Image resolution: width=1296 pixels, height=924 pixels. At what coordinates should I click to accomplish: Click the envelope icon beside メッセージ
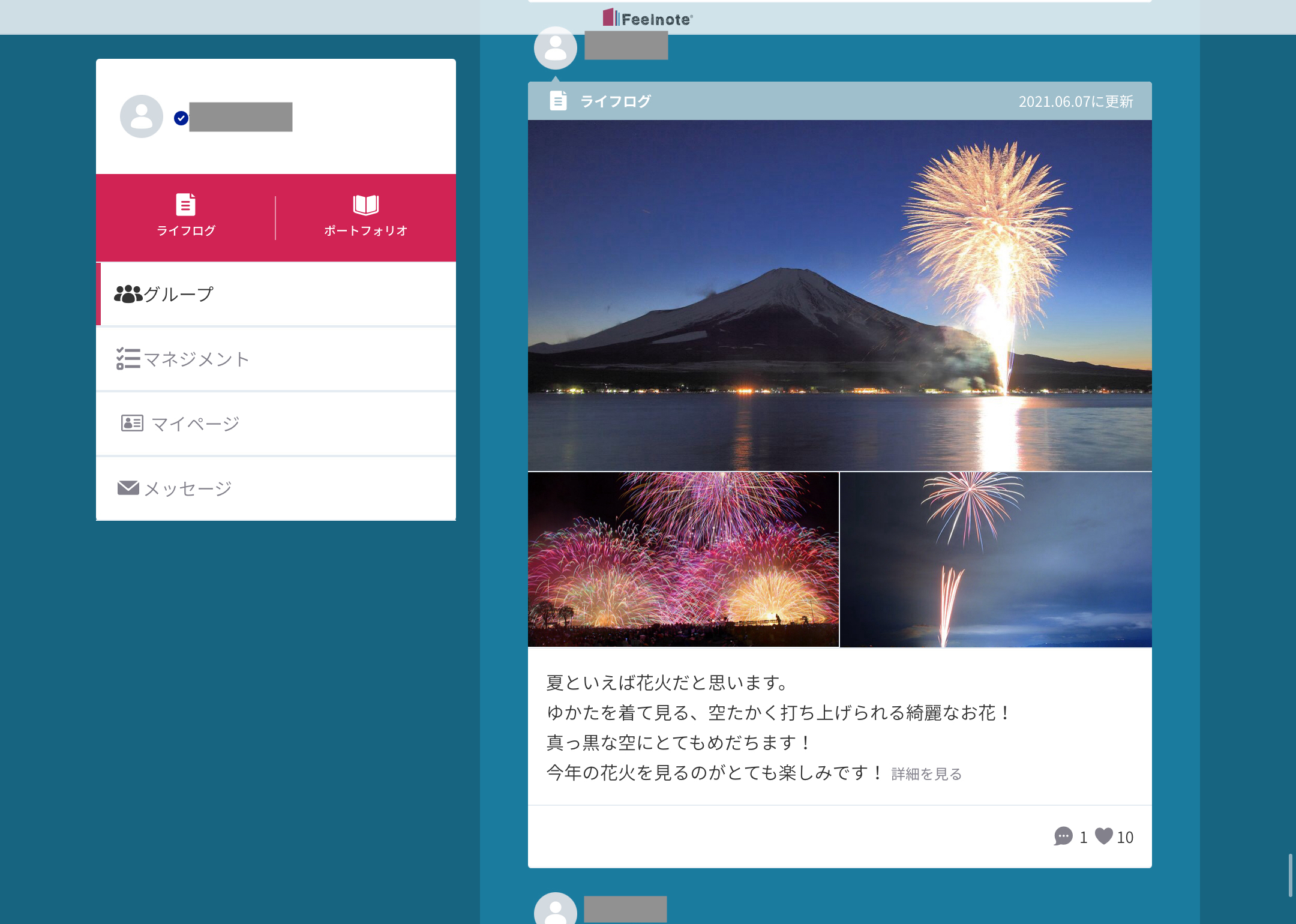[128, 488]
